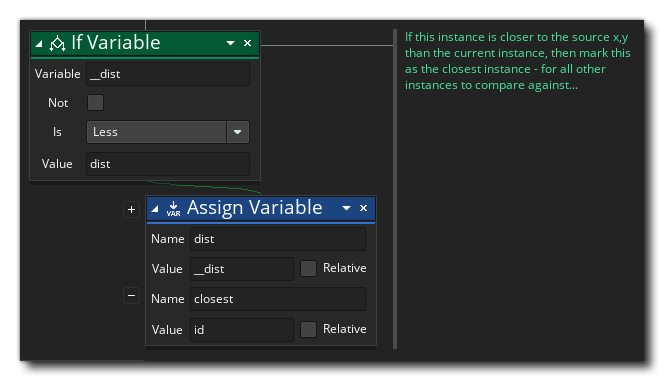This screenshot has height=381, width=664.
Task: Remove closest variable row with minus button
Action: 131,295
